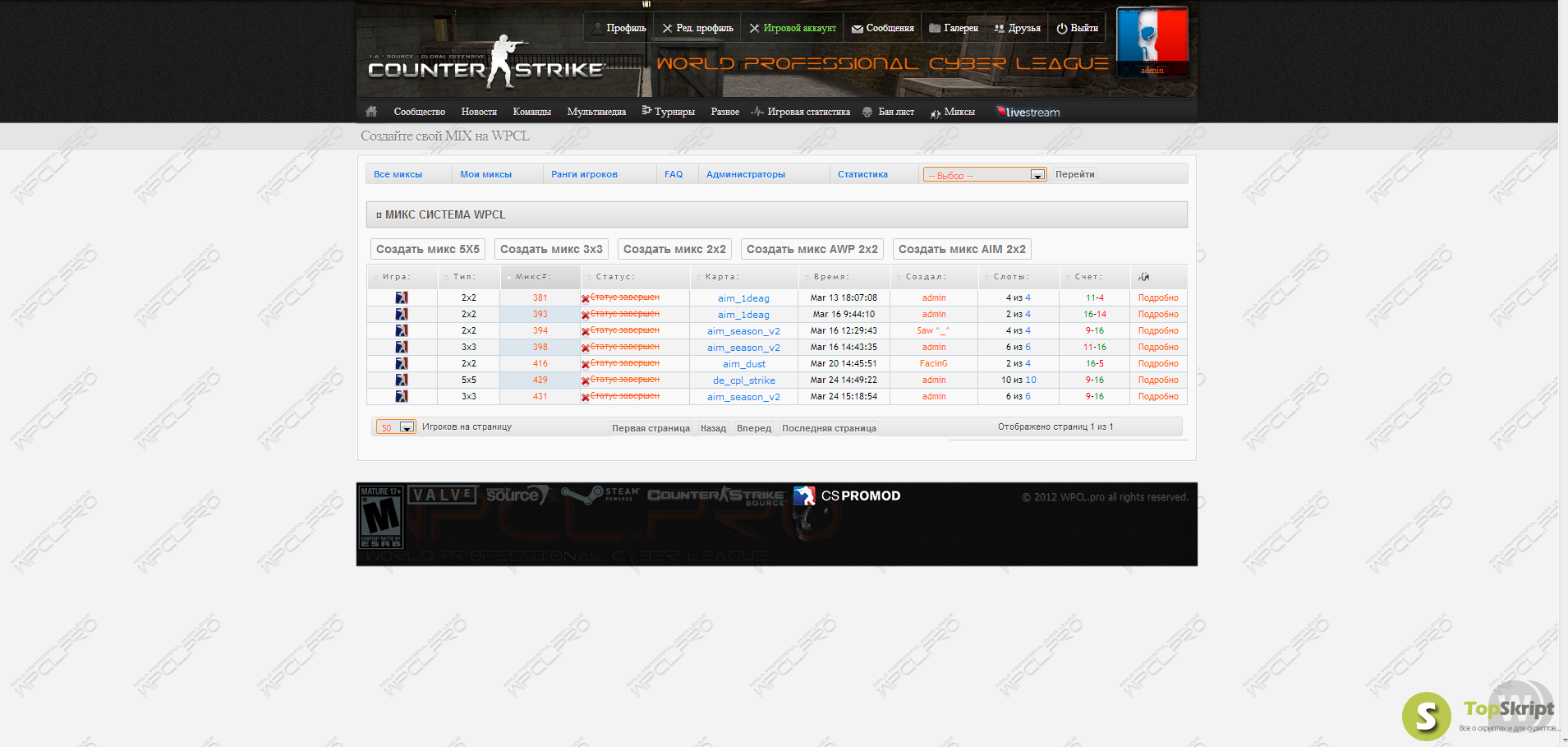Click game icon in mix 398 row
This screenshot has width=1568, height=747.
coord(402,347)
